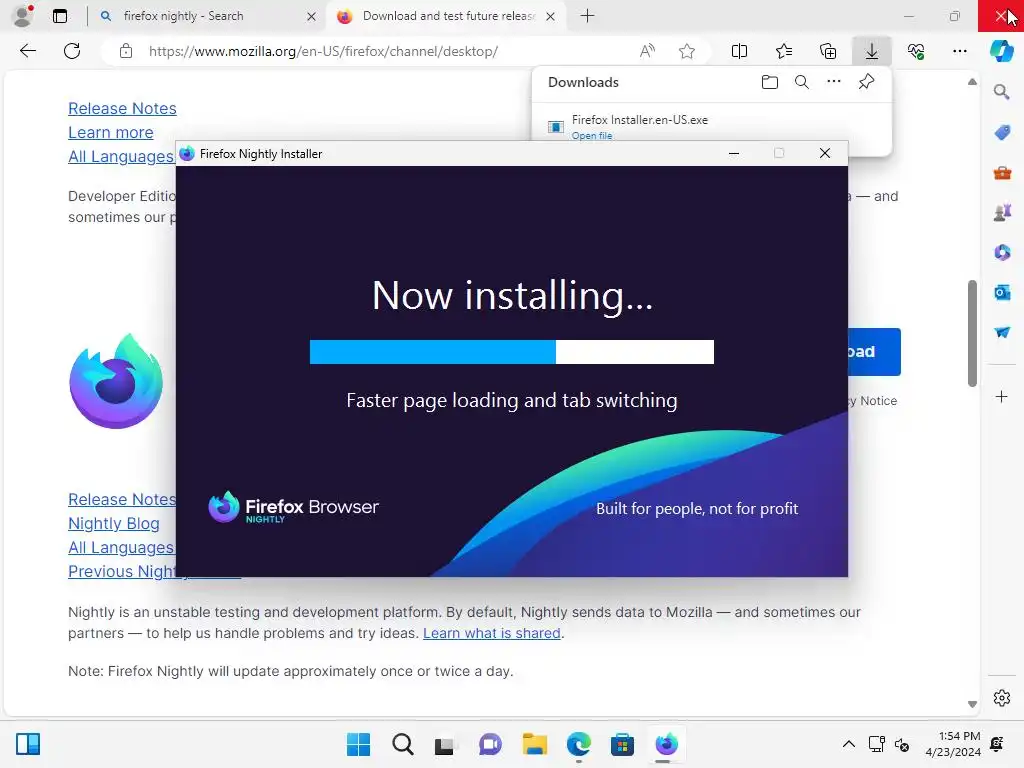1024x768 pixels.
Task: Open sidebar Games chess icon
Action: (1002, 212)
